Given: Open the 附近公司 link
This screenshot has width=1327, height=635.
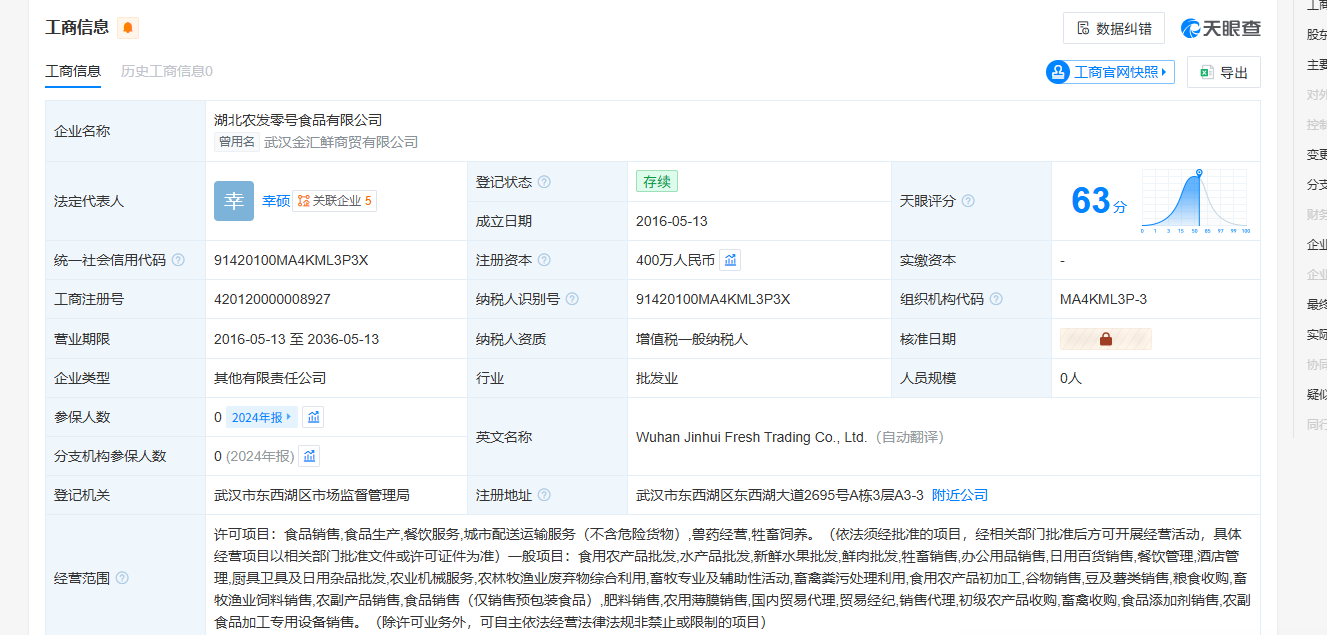Looking at the screenshot, I should [x=959, y=495].
